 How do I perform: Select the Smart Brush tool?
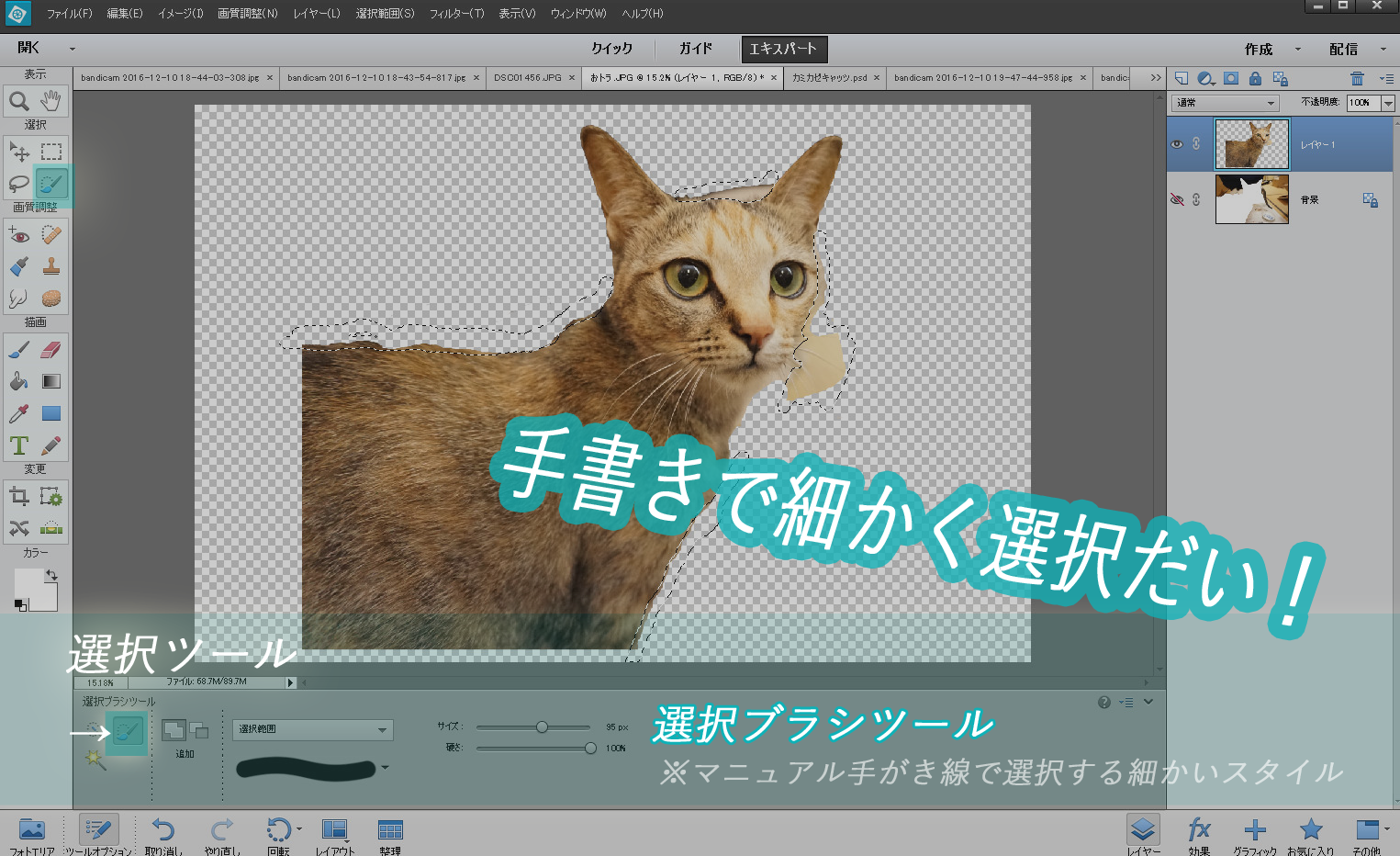coord(19,266)
